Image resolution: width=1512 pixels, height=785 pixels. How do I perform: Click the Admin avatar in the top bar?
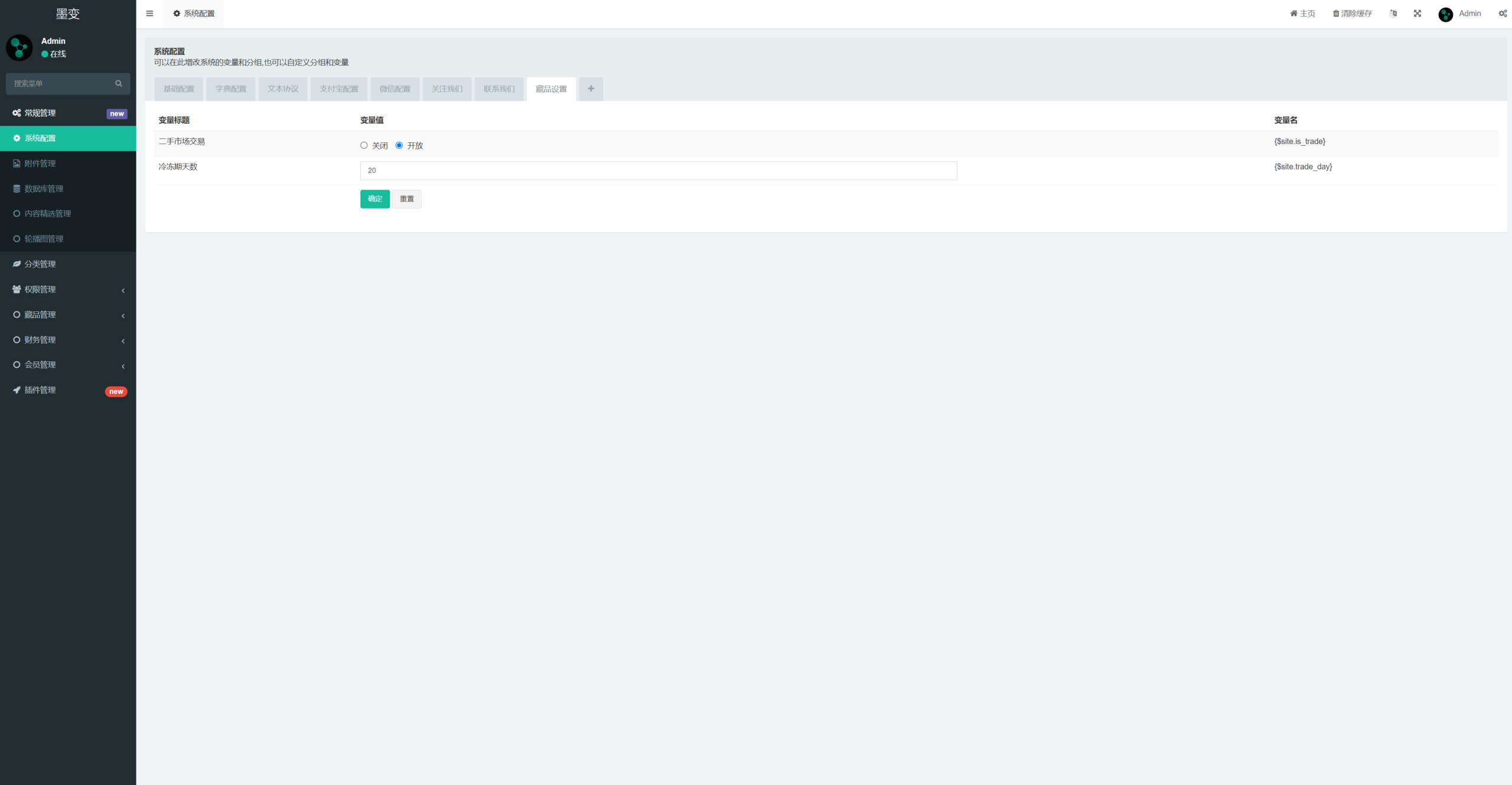click(x=1445, y=14)
